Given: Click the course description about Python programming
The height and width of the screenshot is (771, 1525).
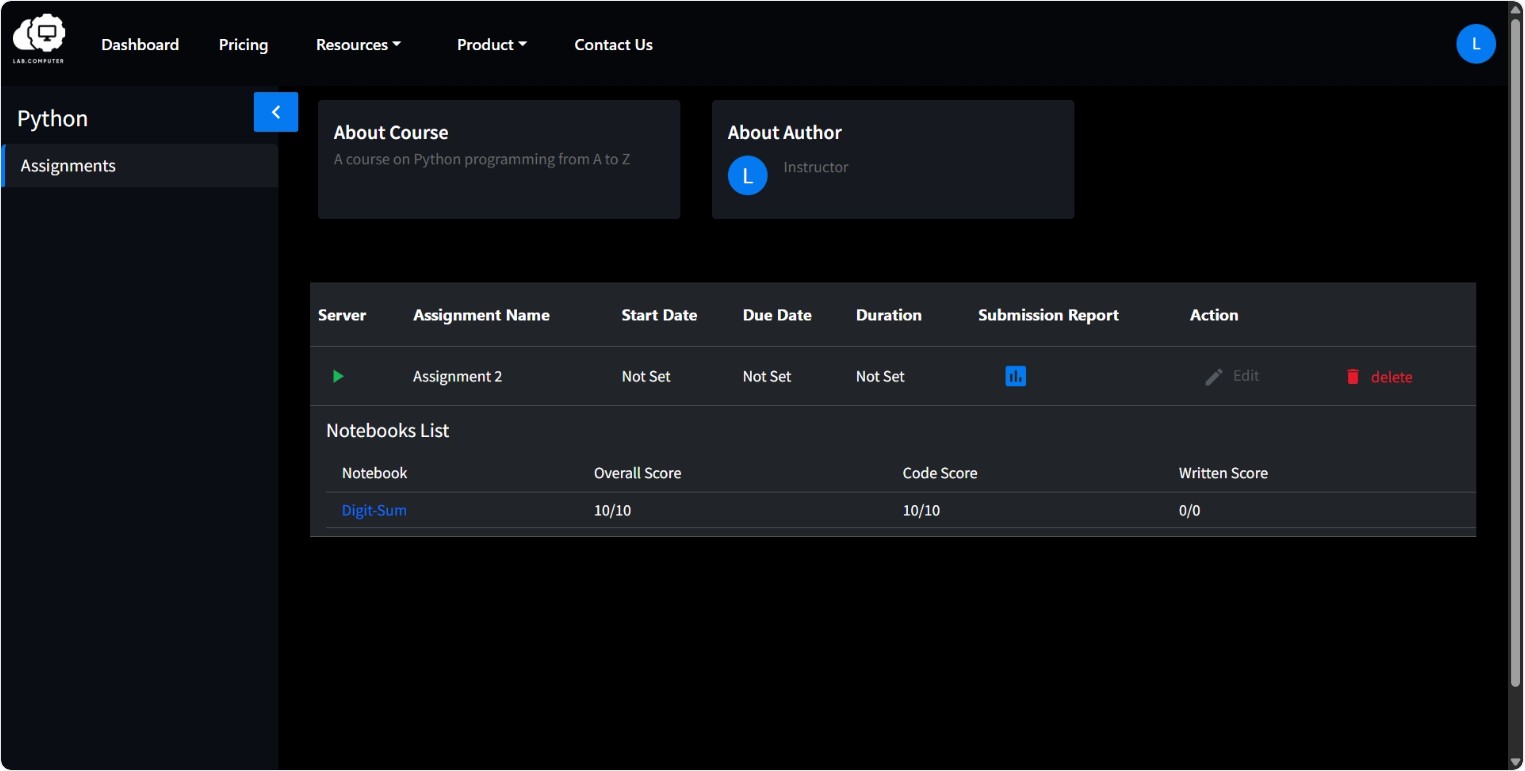Looking at the screenshot, I should point(482,159).
